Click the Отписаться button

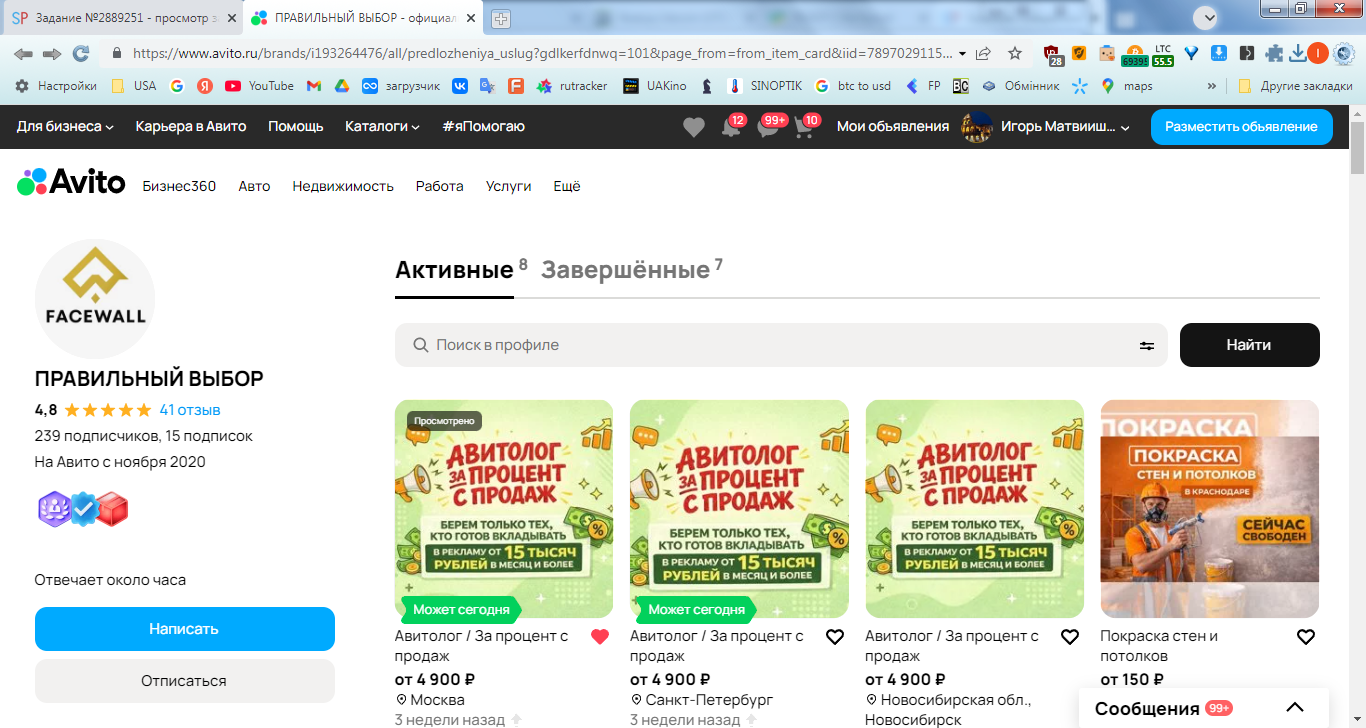point(185,681)
